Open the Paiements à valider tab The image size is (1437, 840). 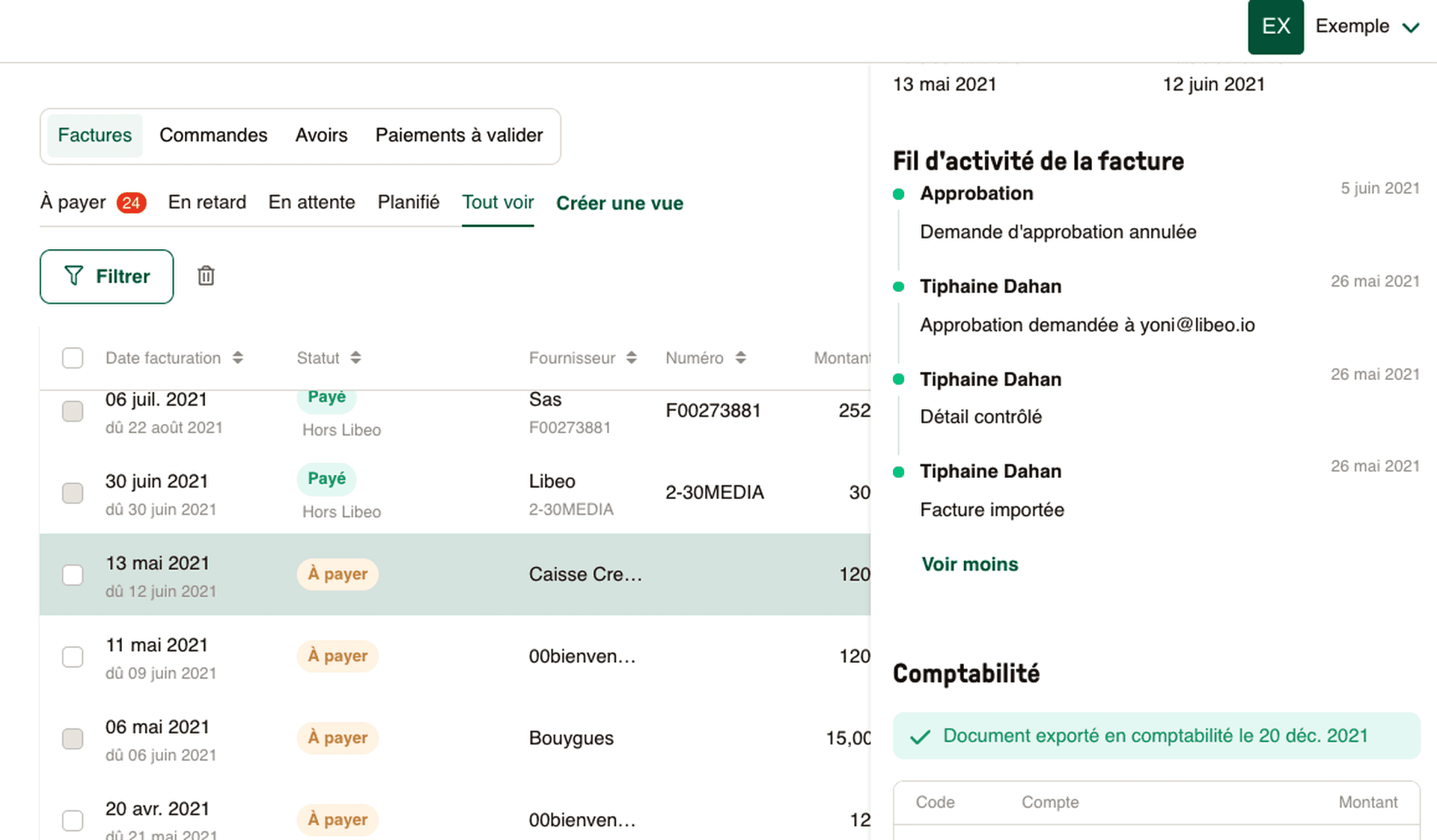point(459,135)
